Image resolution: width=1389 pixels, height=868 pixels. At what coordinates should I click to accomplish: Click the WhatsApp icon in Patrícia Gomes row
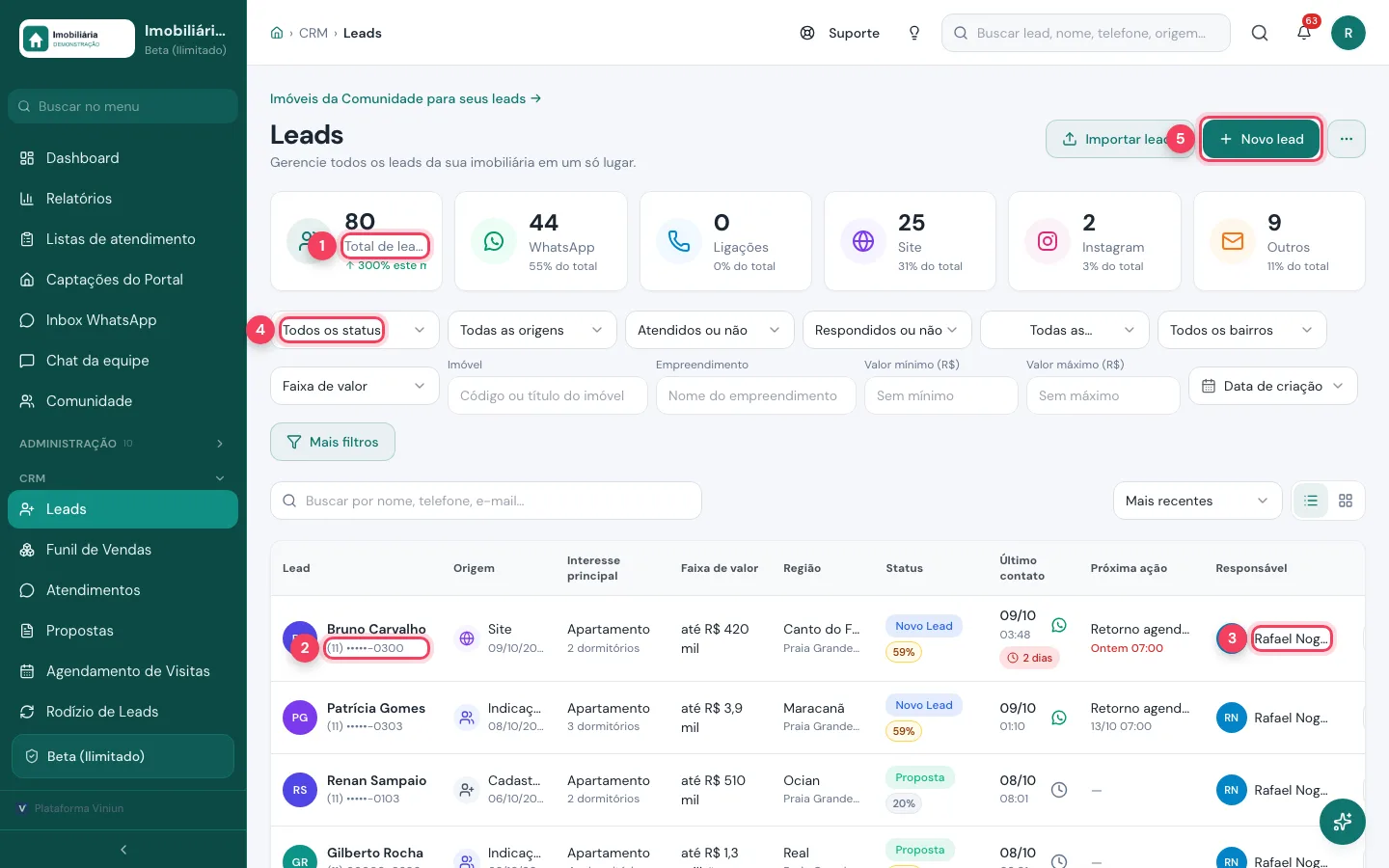click(x=1059, y=718)
